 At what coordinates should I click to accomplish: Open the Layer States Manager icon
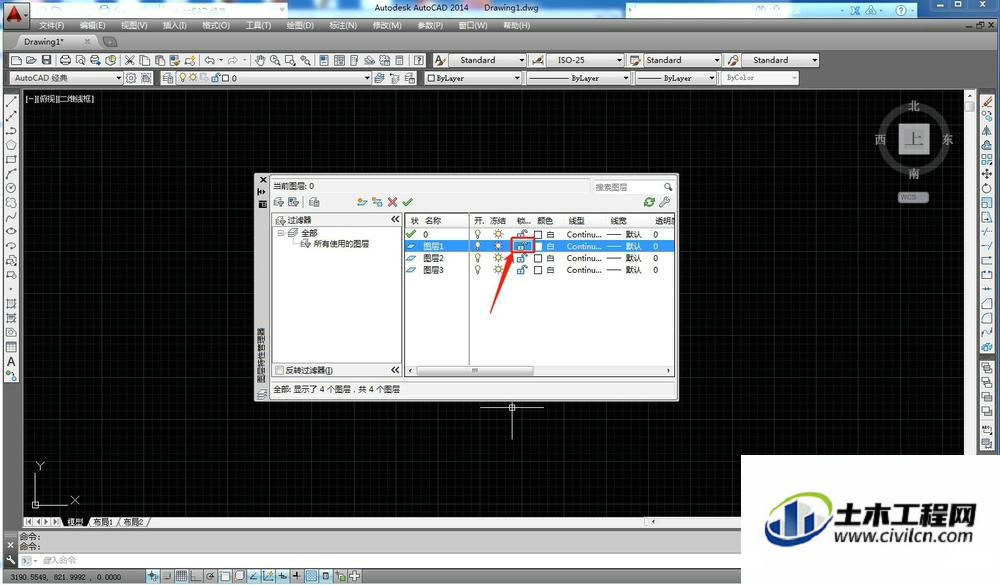point(314,202)
